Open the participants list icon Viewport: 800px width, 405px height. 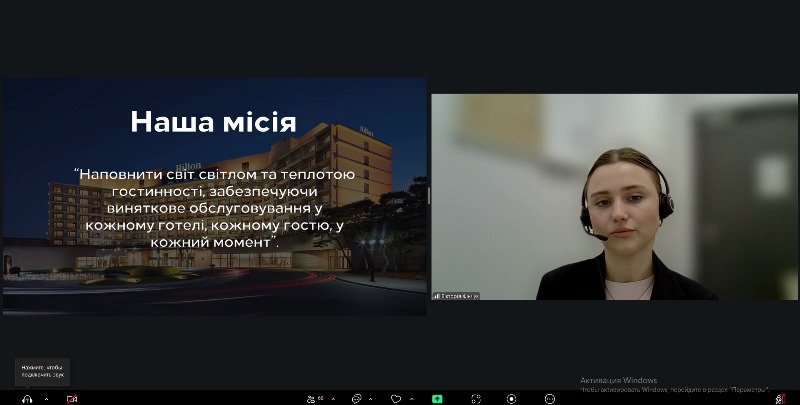(x=311, y=399)
